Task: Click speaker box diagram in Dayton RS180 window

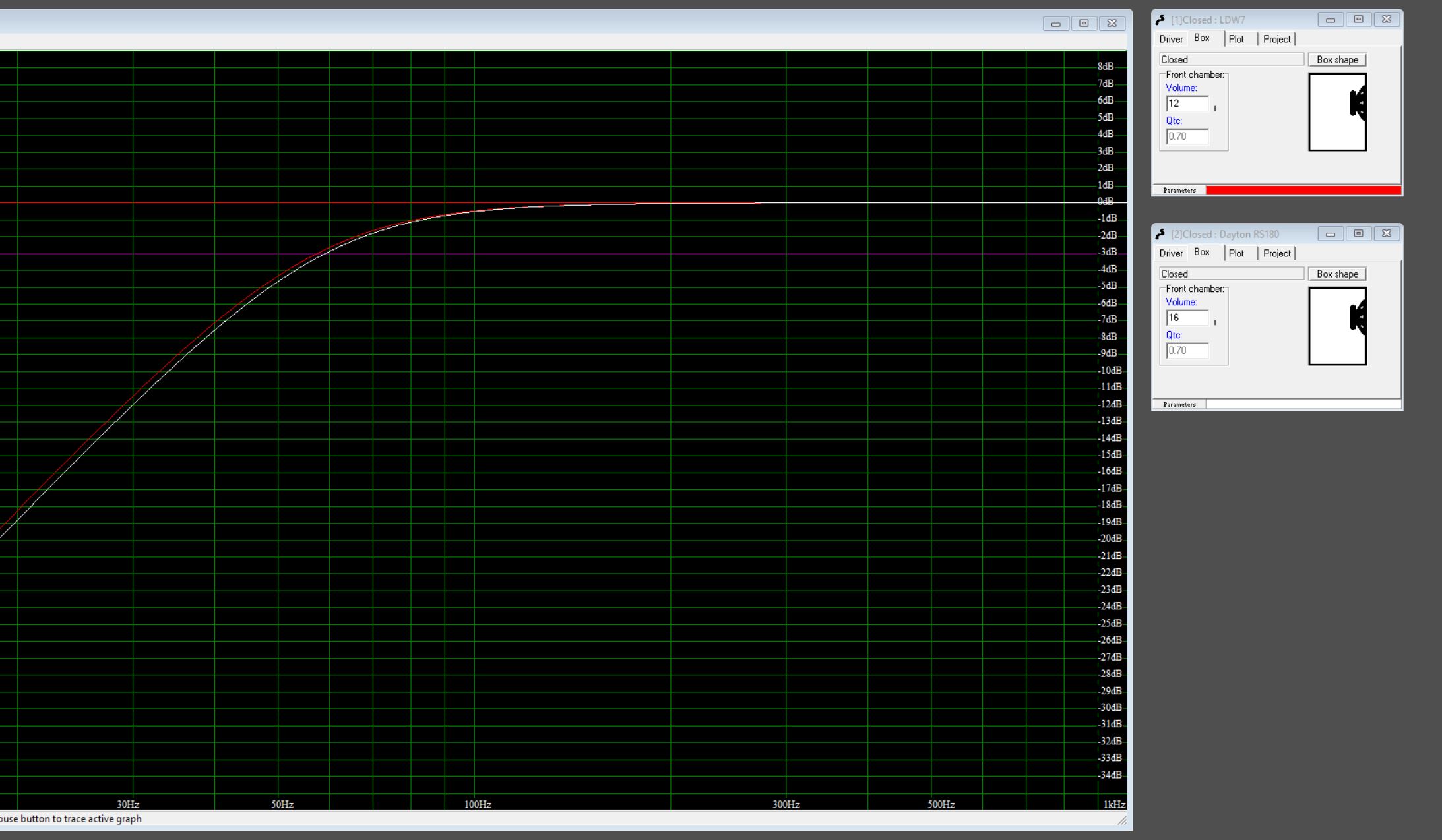Action: tap(1338, 326)
